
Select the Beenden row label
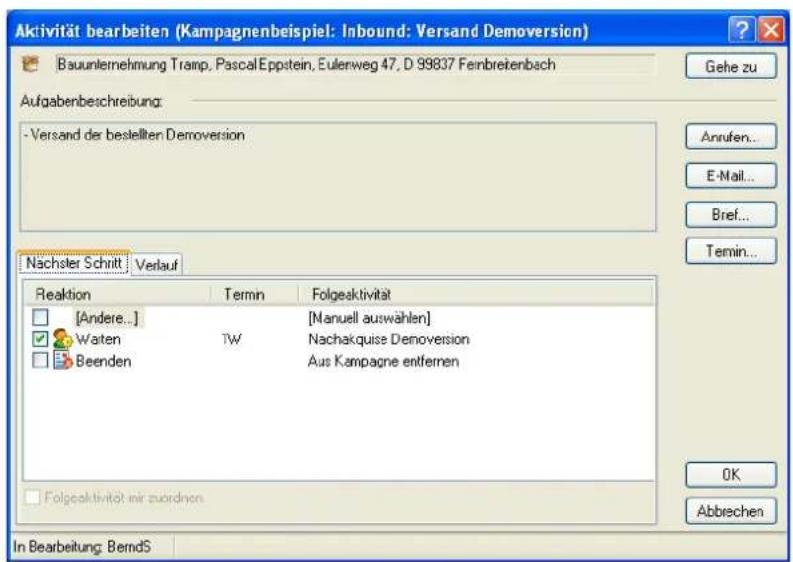103,361
